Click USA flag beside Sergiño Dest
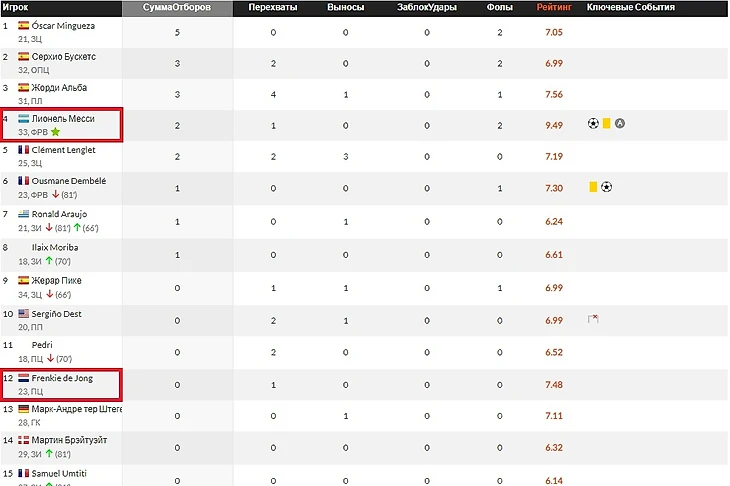Viewport: 730px width, 486px height. click(24, 314)
